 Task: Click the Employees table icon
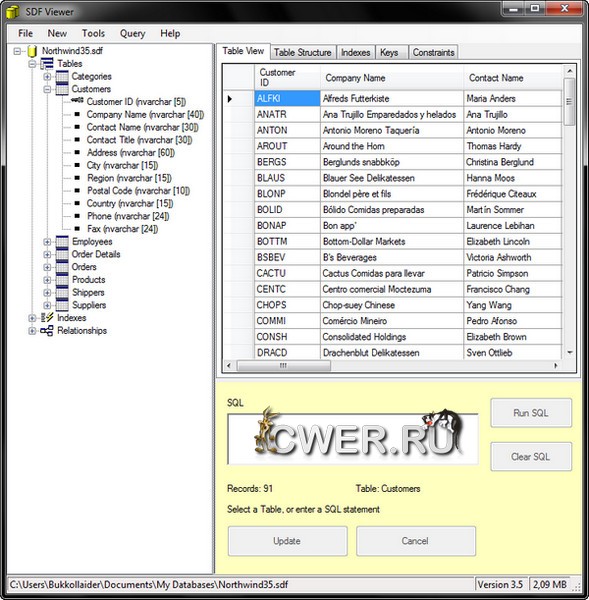62,241
